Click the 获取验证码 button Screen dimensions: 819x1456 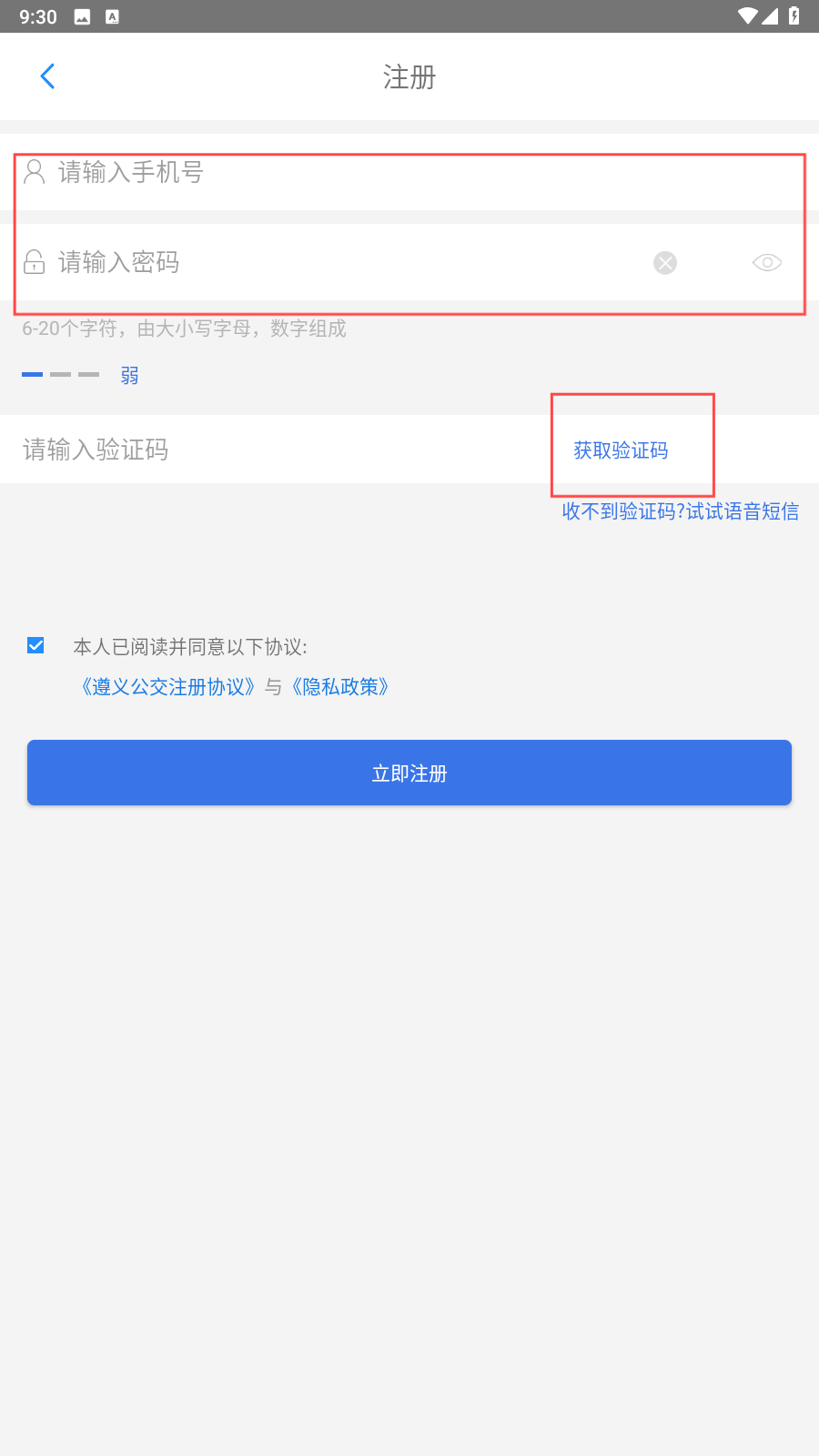tap(621, 450)
